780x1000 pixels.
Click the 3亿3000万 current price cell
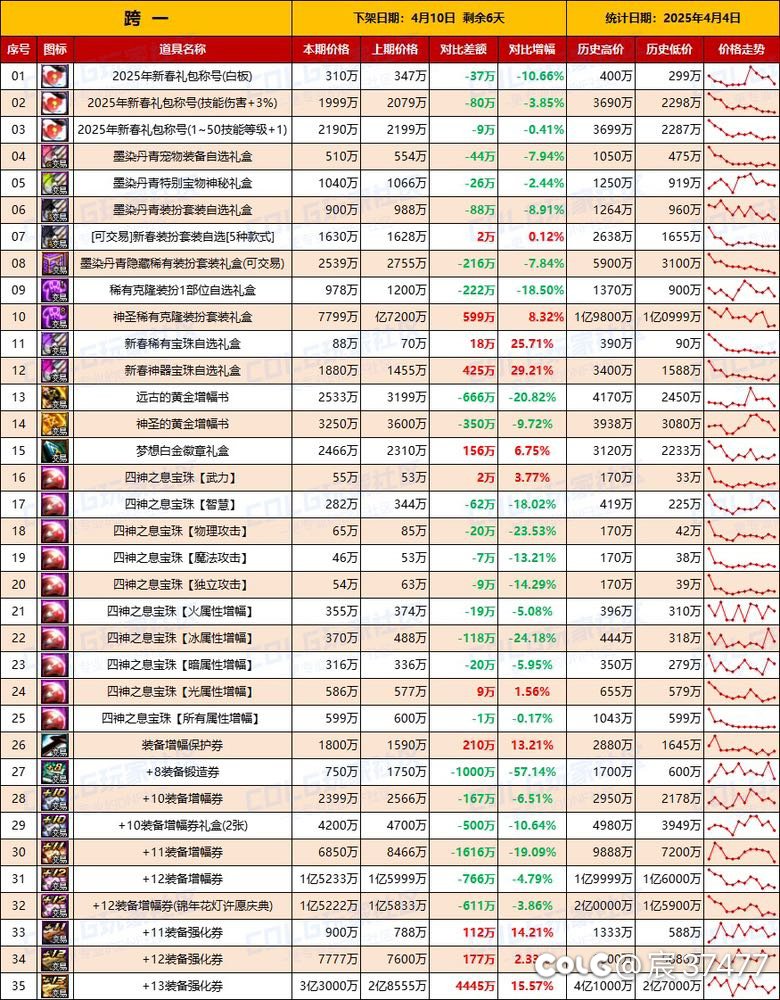tap(328, 986)
